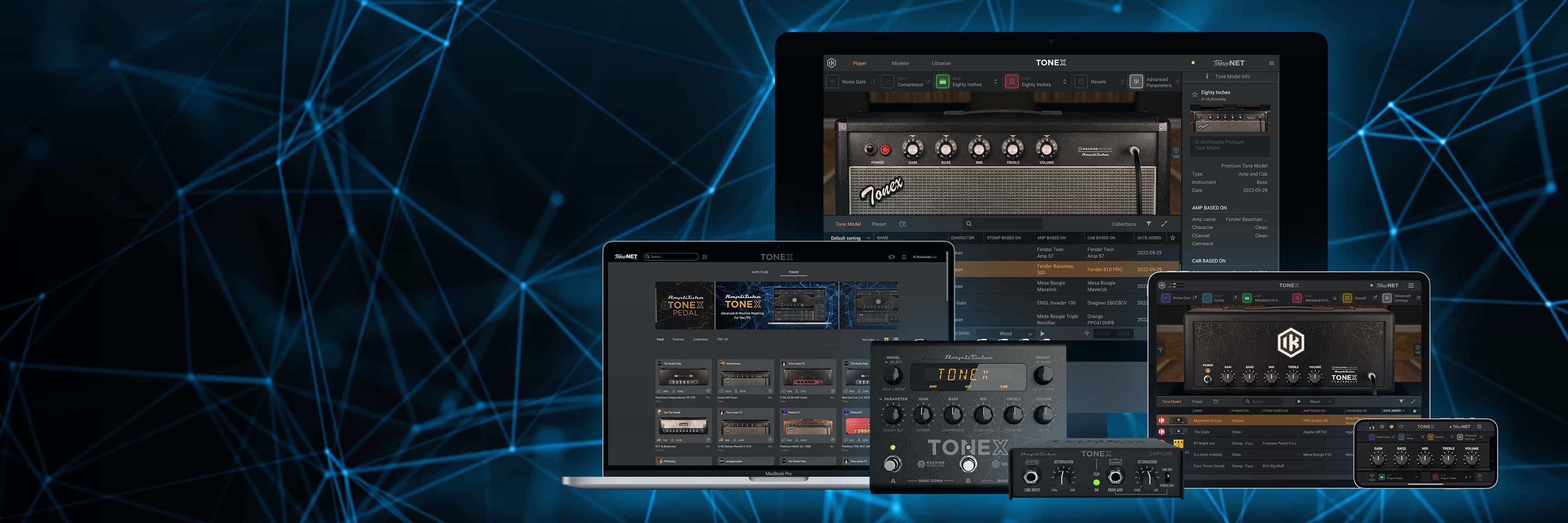This screenshot has height=523, width=1568.
Task: Open TOP 10 section on ToneNET page
Action: pyautogui.click(x=722, y=339)
